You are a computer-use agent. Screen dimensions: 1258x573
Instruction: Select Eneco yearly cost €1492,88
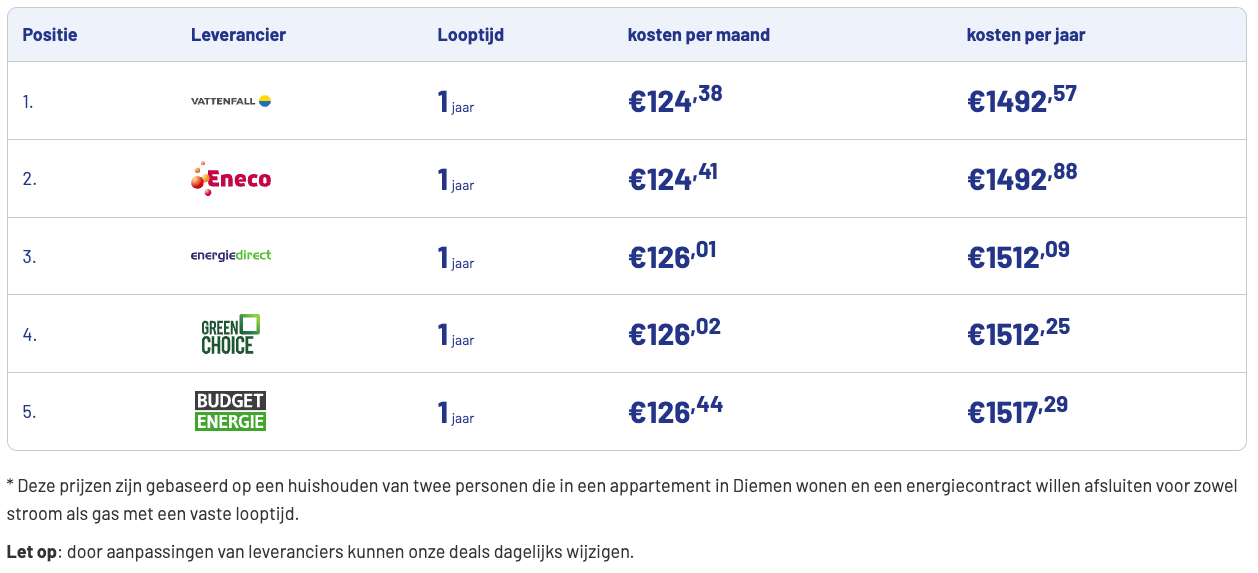(x=1022, y=177)
